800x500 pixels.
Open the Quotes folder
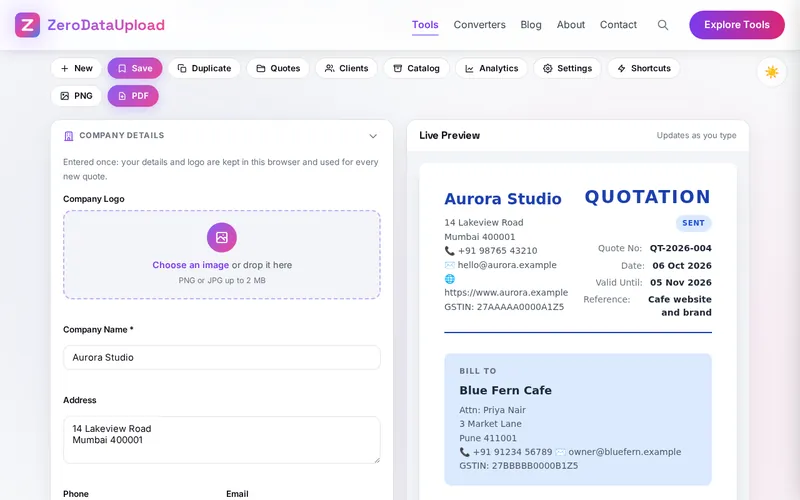tap(278, 68)
